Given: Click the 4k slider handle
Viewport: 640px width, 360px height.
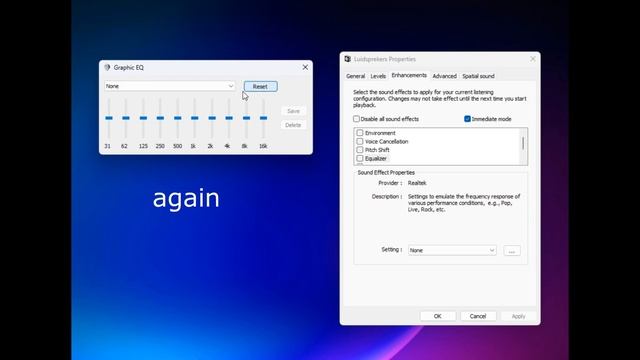Looking at the screenshot, I should click(229, 118).
